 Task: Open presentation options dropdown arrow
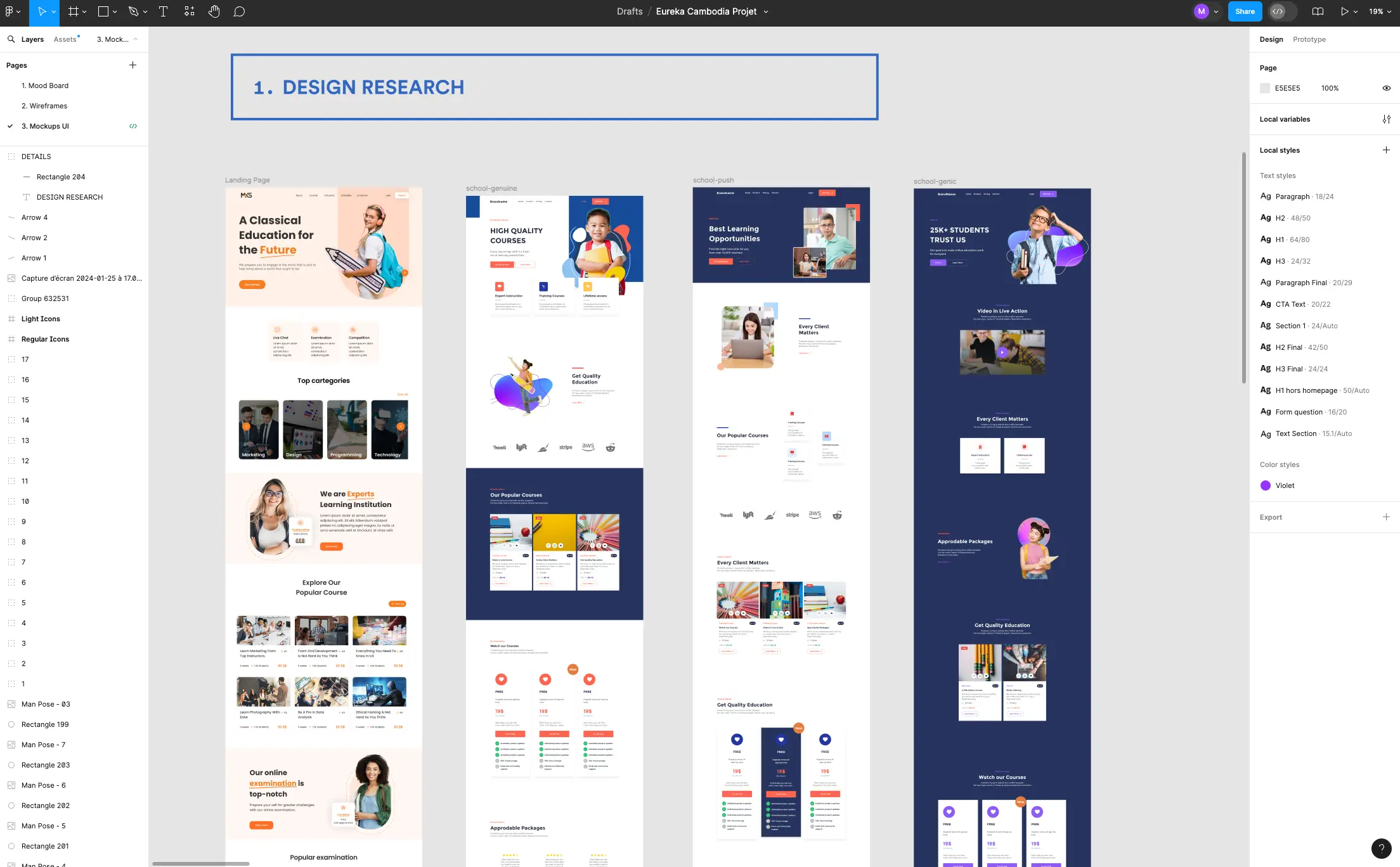[1356, 11]
